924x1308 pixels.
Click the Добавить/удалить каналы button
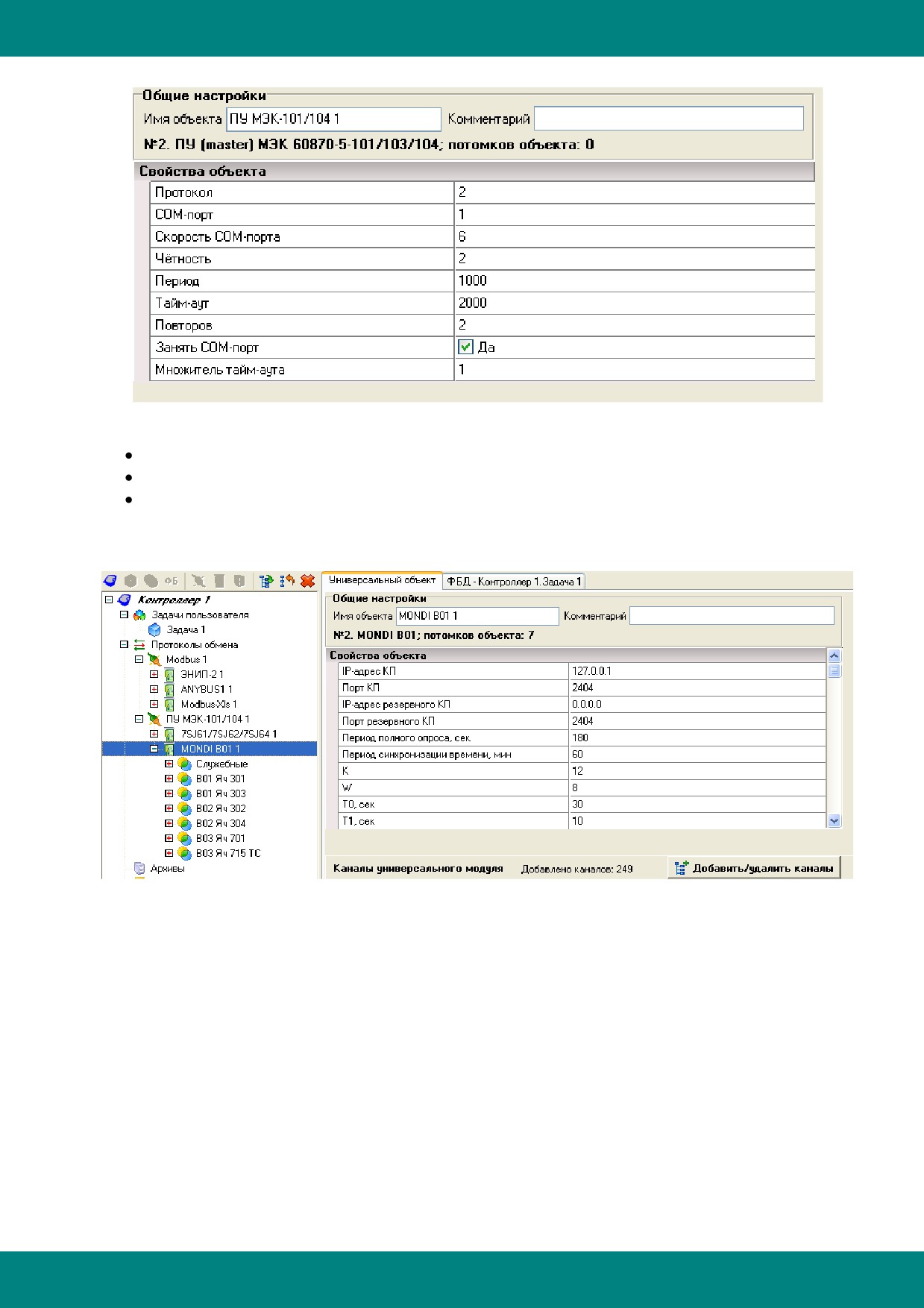tap(754, 868)
